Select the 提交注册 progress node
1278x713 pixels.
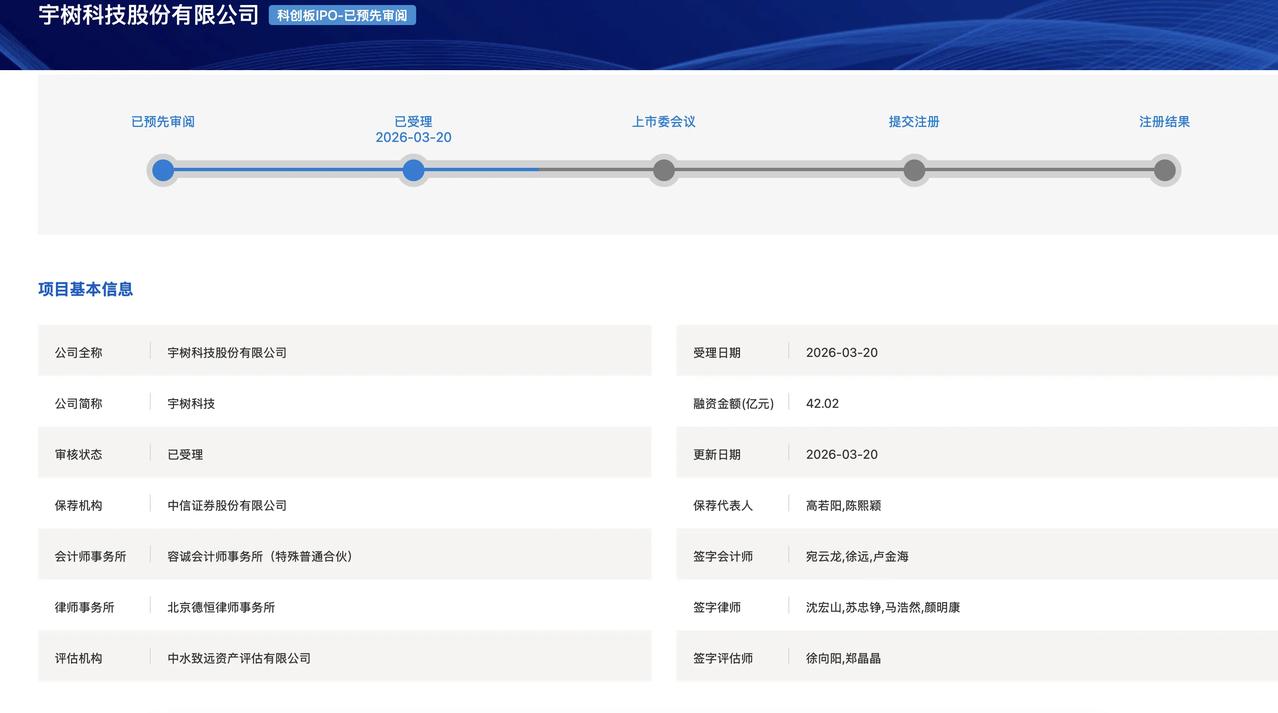913,170
